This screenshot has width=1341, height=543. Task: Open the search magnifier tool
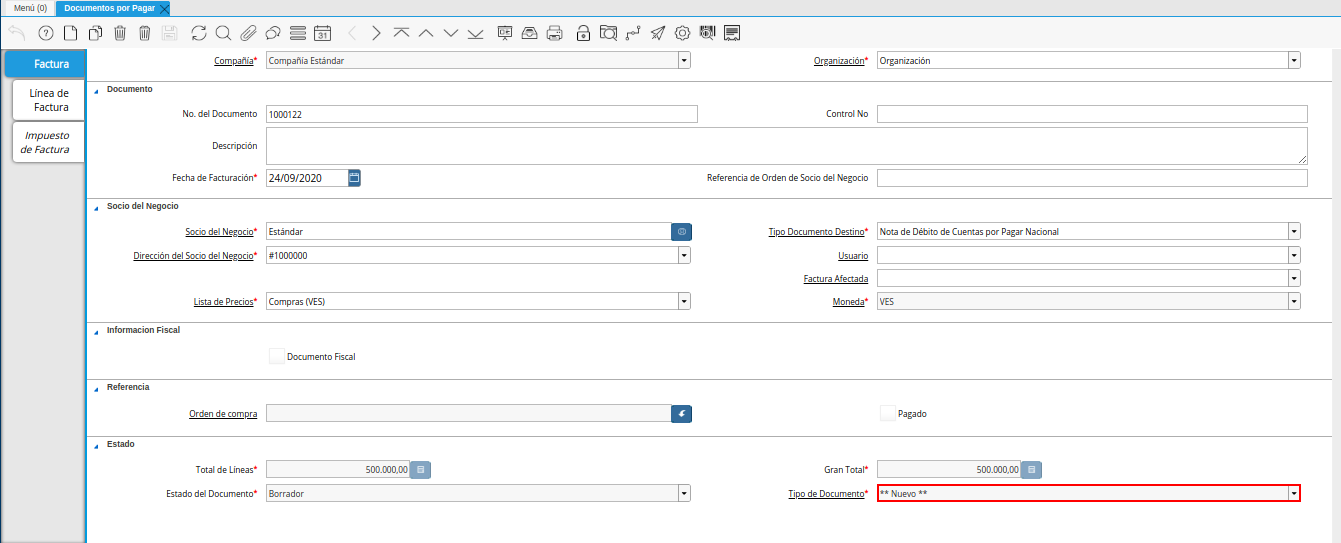coord(223,33)
